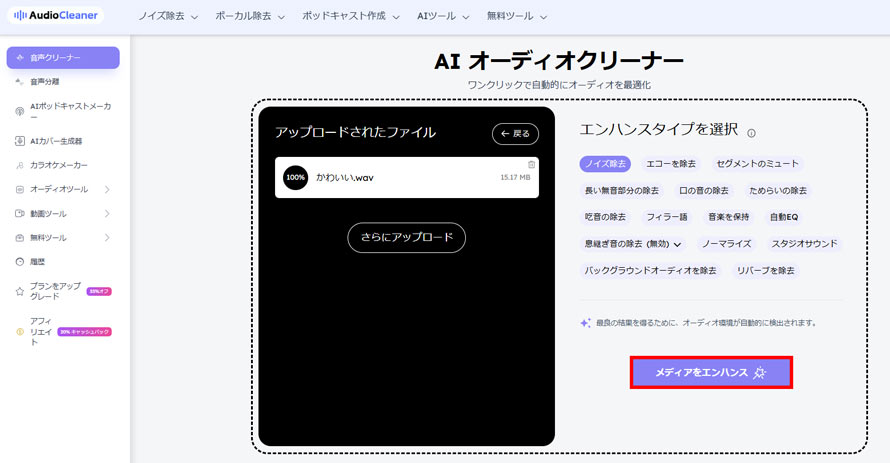Click the 100% upload progress circle

pos(295,177)
